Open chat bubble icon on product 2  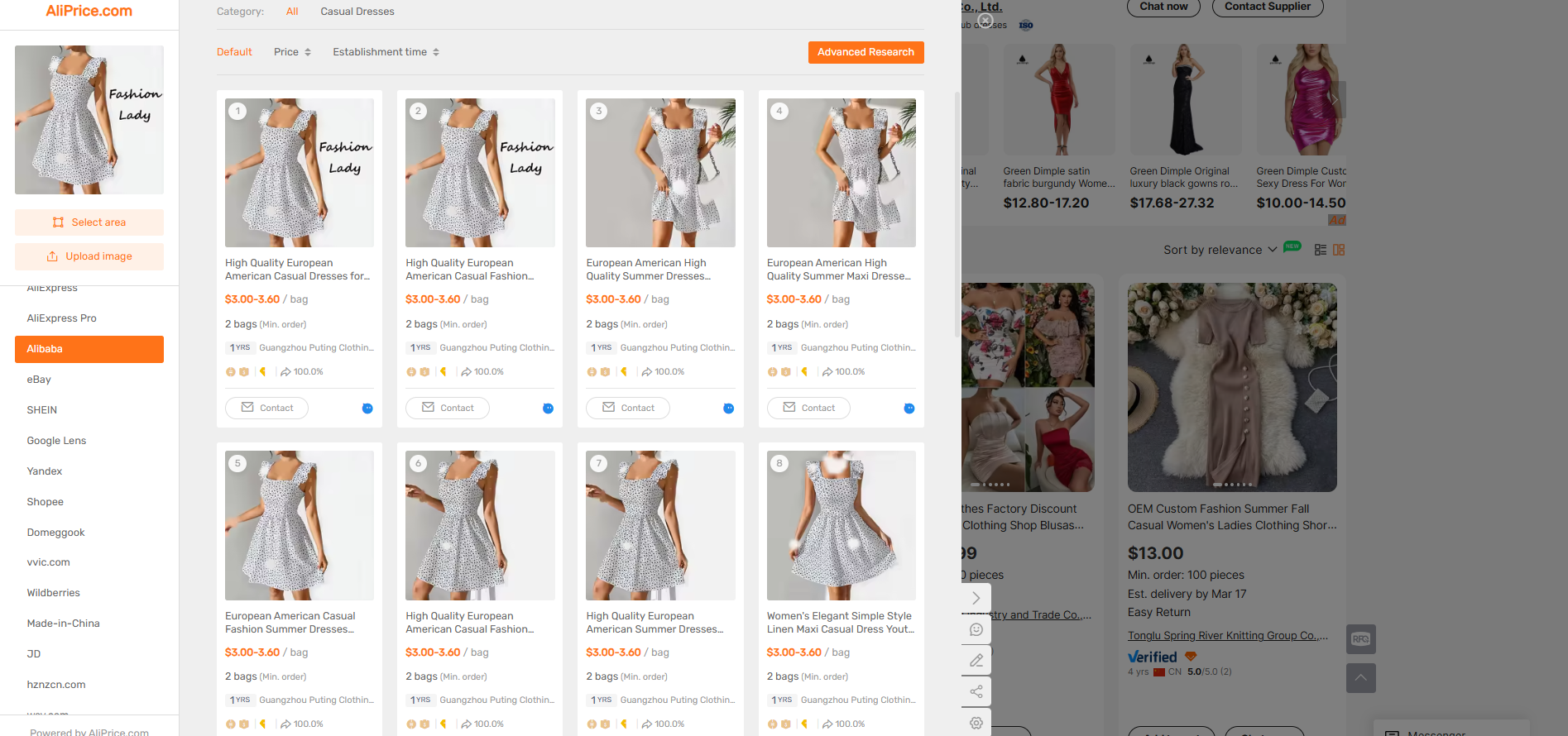[x=548, y=409]
